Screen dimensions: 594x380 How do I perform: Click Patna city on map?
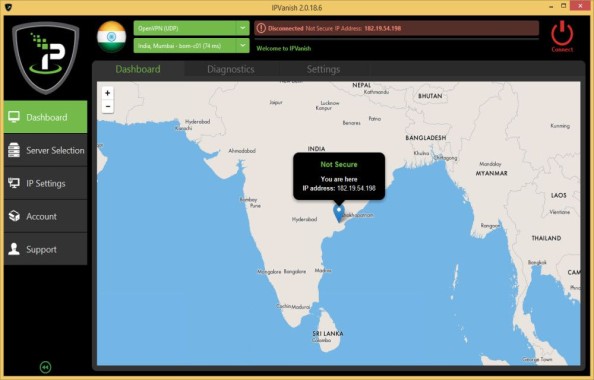tap(375, 119)
